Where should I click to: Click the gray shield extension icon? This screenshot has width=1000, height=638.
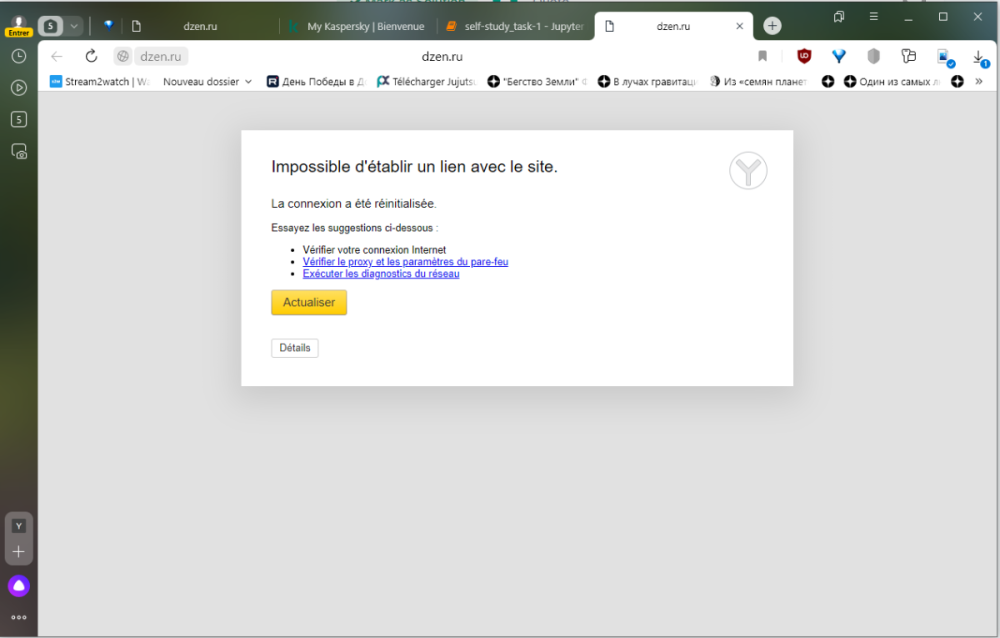click(x=874, y=56)
